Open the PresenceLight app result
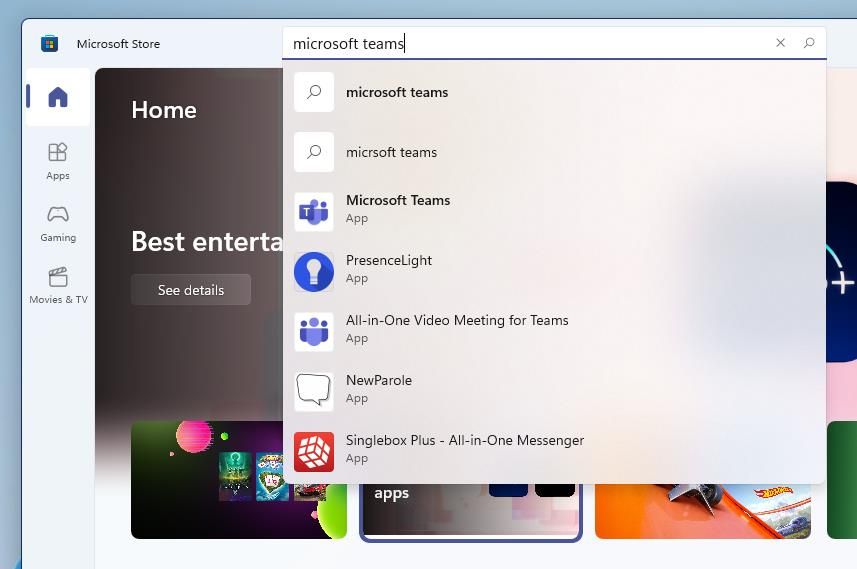The height and width of the screenshot is (569, 857). 554,272
